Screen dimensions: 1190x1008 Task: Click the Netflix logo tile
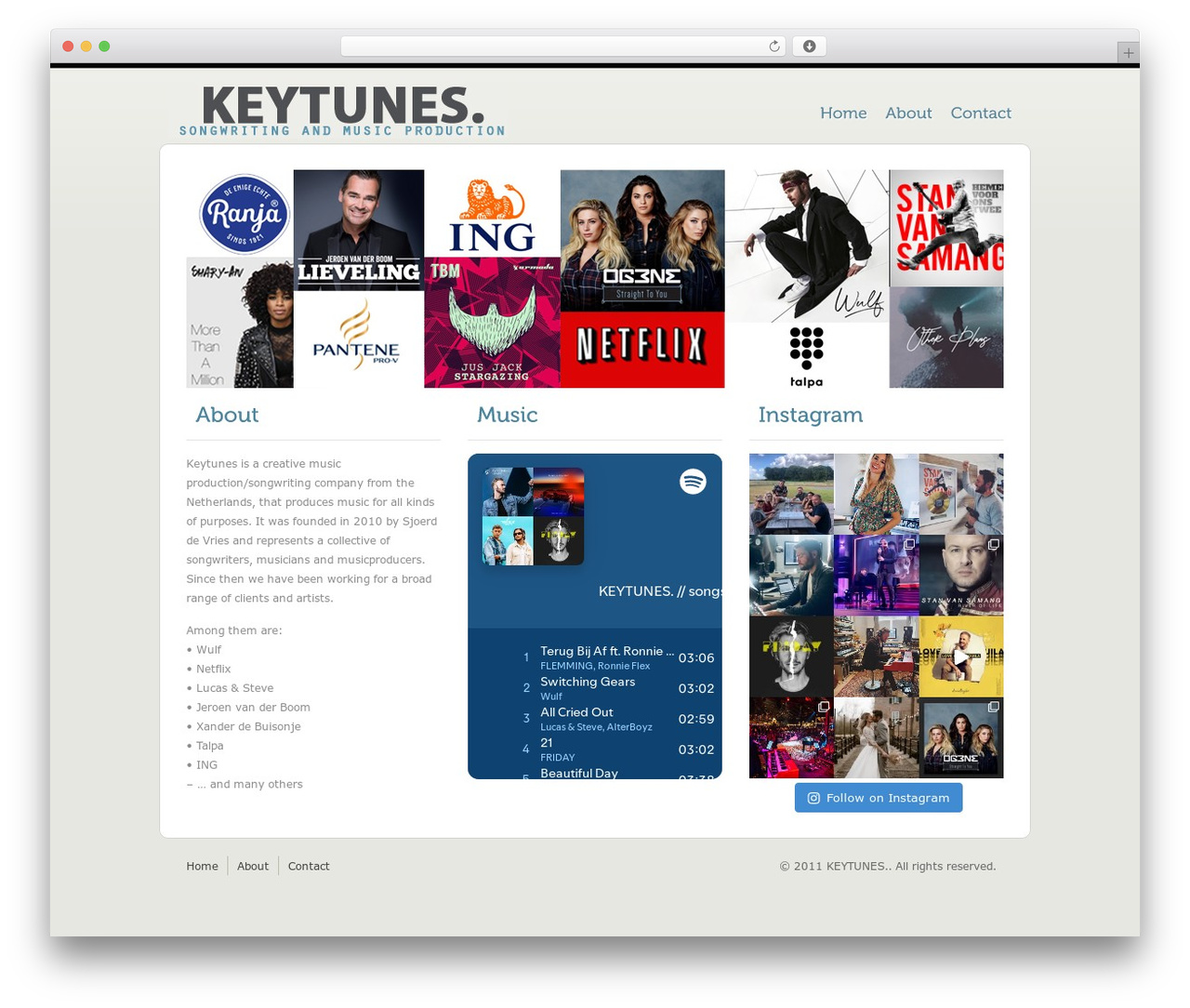[642, 350]
